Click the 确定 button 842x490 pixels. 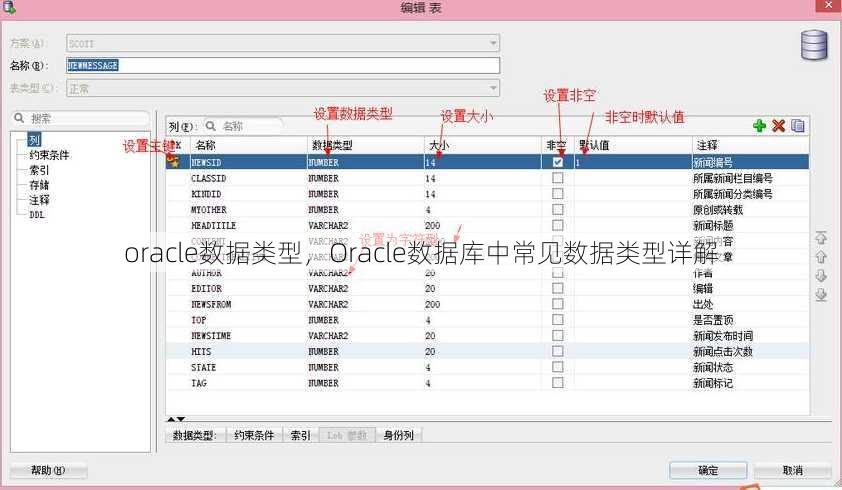coord(708,470)
